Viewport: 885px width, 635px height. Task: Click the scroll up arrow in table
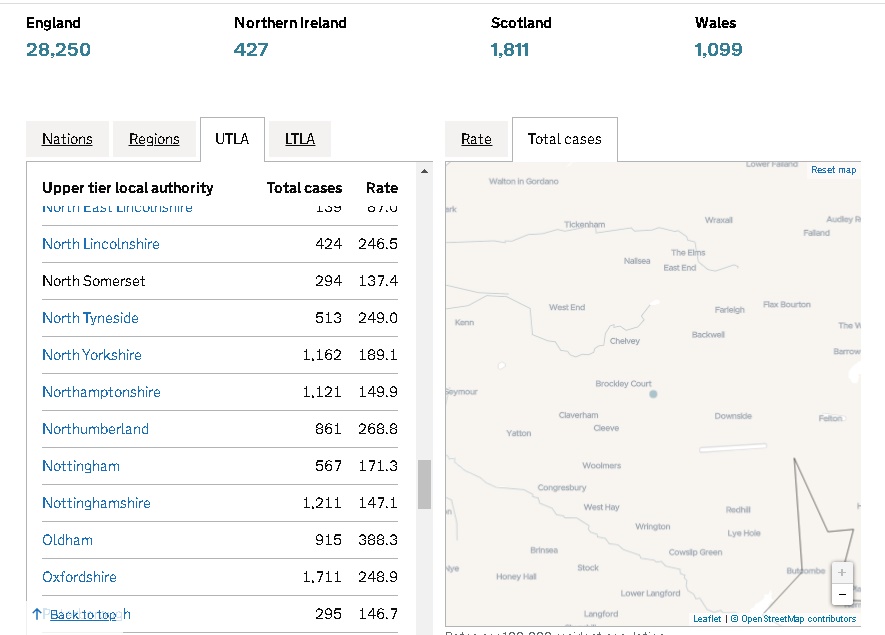point(424,172)
